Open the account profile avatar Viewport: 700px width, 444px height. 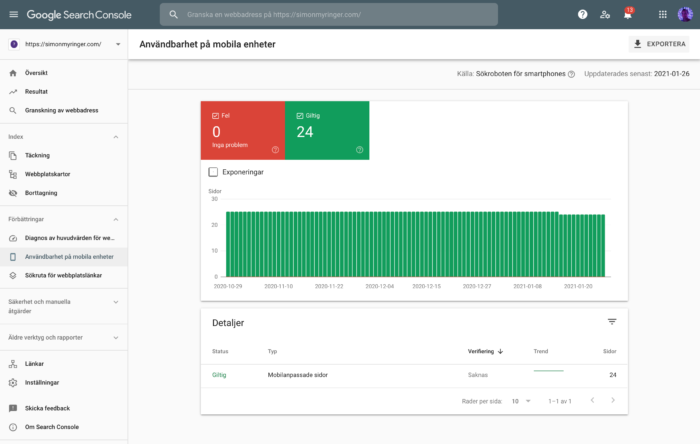click(x=685, y=14)
